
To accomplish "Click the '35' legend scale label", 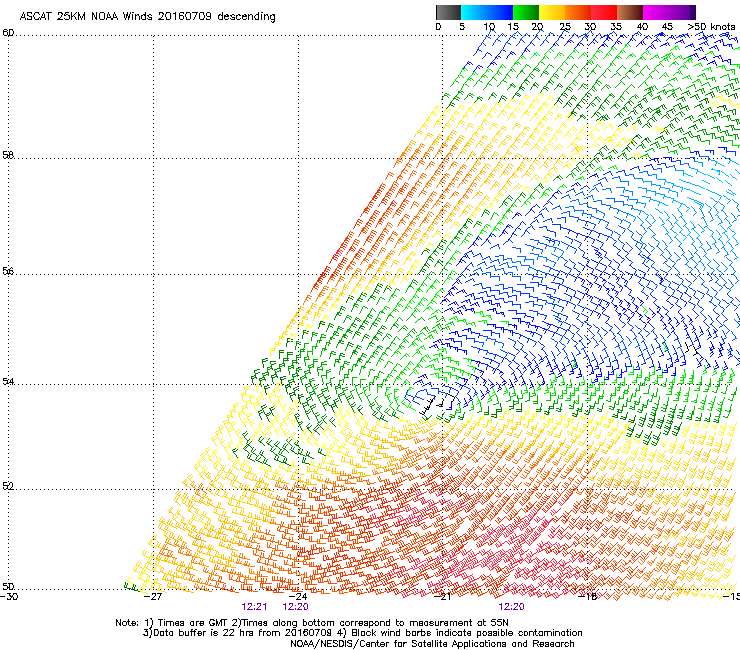I will (x=616, y=27).
